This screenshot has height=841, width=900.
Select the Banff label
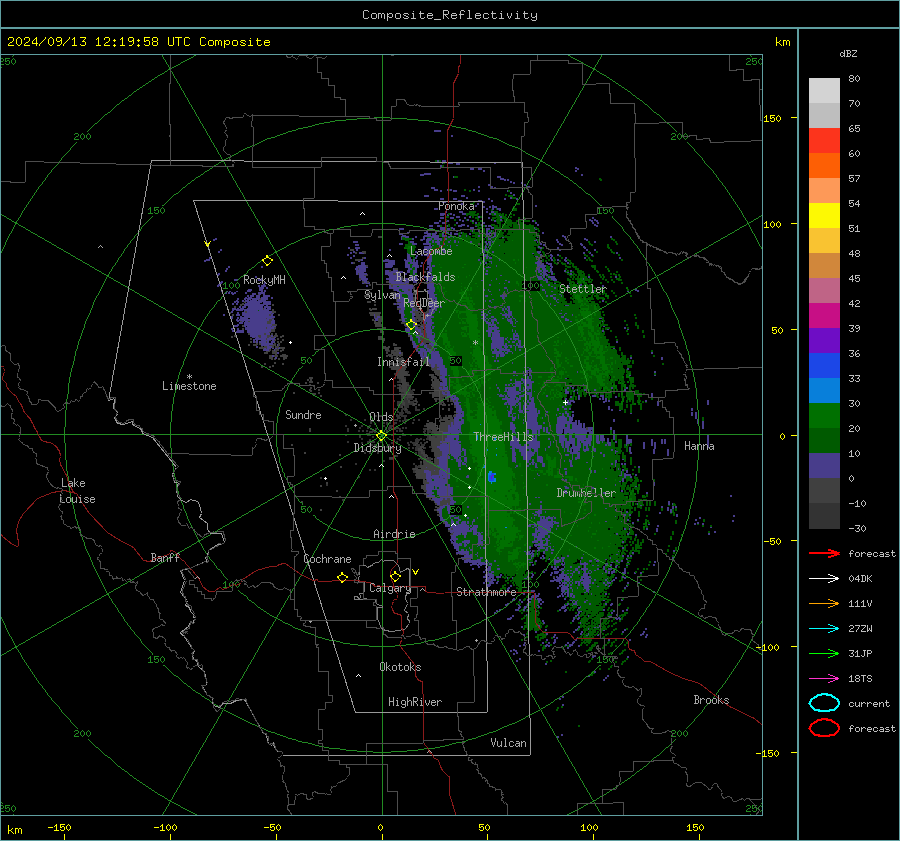165,558
